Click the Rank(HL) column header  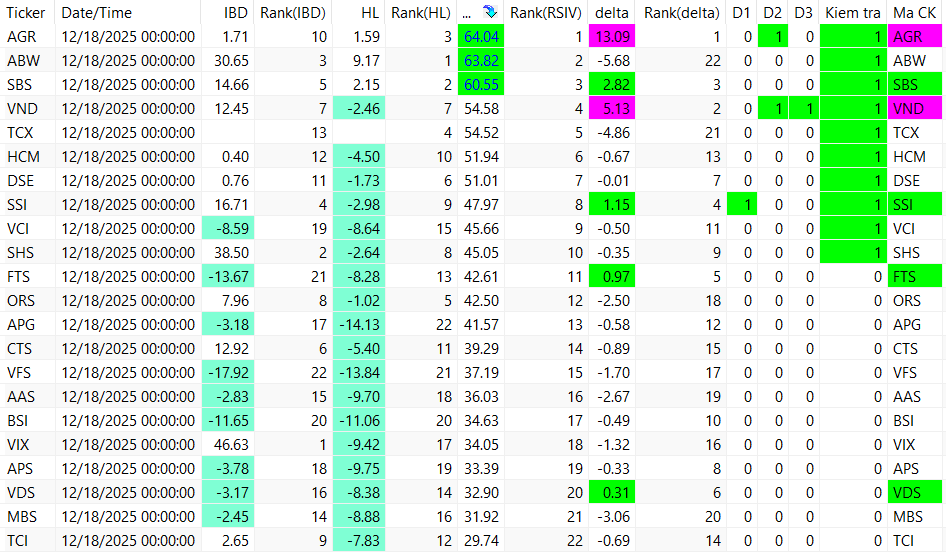pyautogui.click(x=421, y=12)
